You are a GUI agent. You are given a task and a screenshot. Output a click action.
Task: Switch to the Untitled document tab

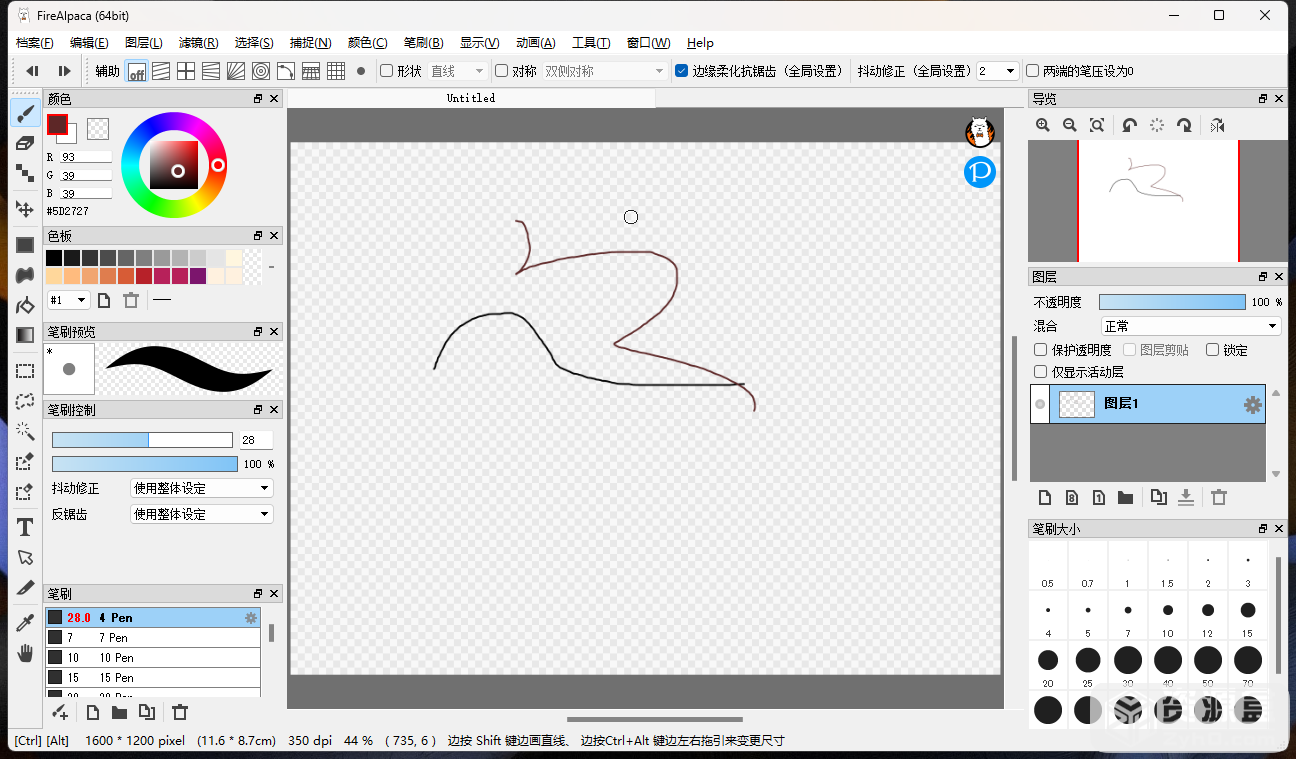pyautogui.click(x=471, y=98)
